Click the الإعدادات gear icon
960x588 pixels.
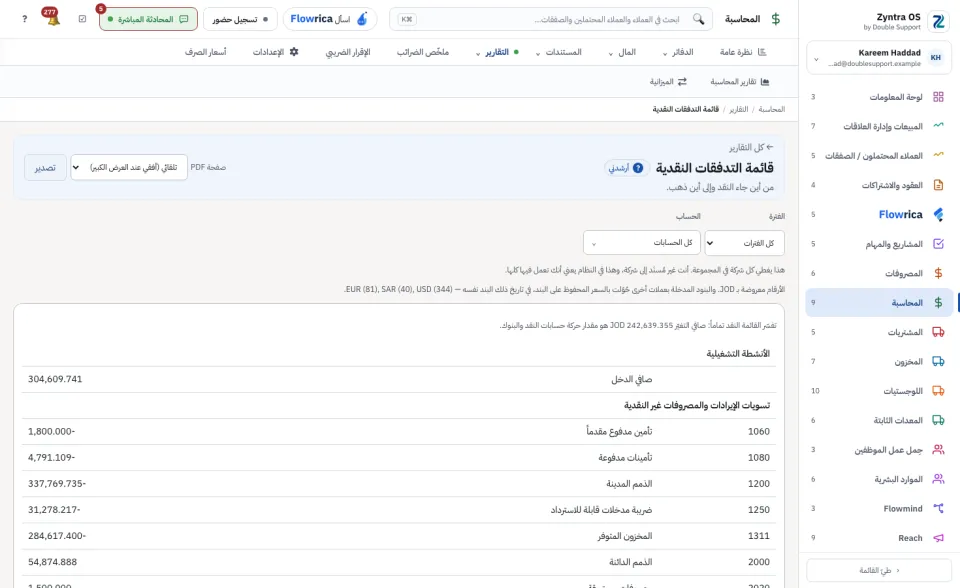click(x=294, y=52)
